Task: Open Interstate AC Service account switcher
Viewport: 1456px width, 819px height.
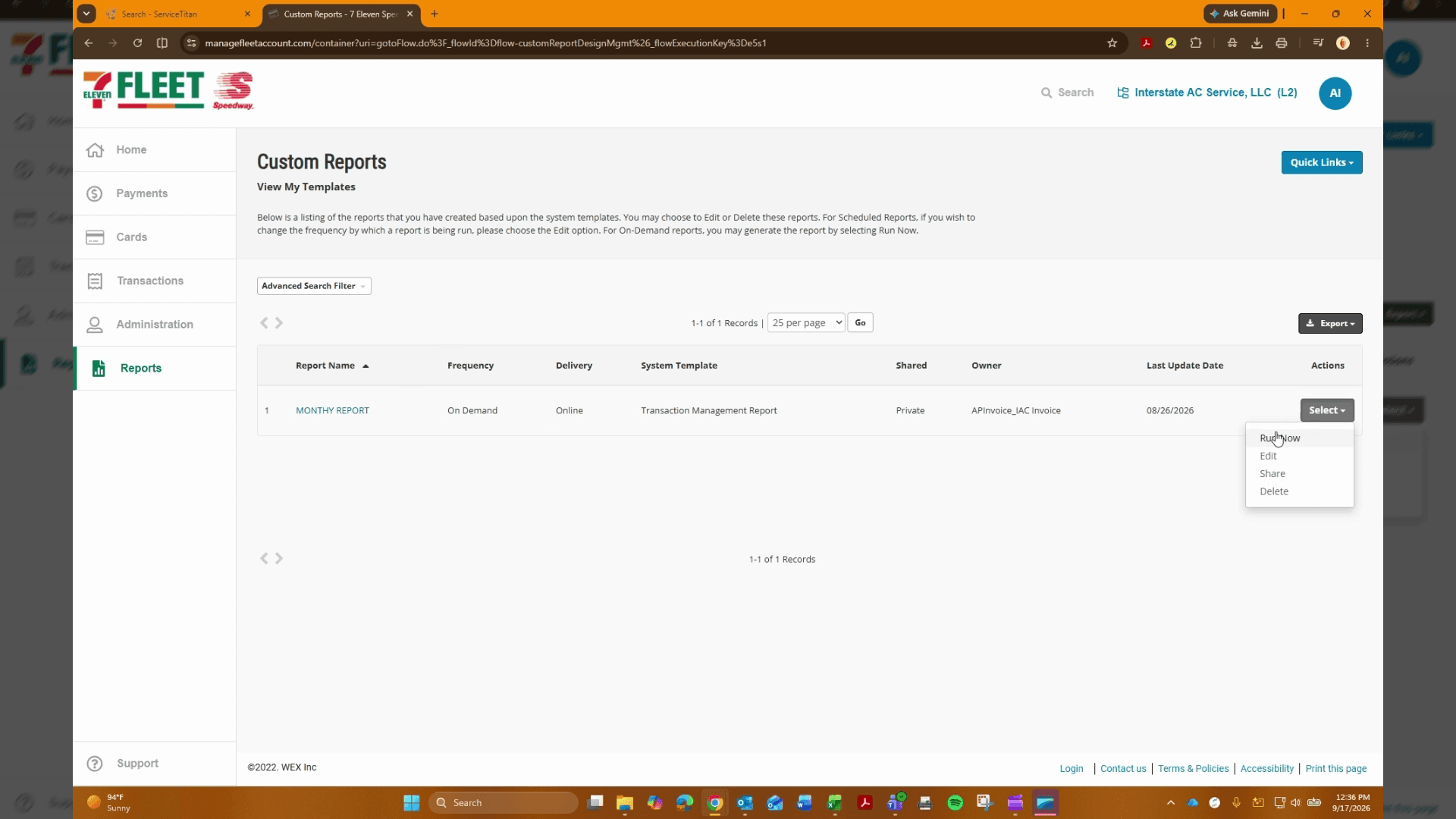Action: (x=1207, y=93)
